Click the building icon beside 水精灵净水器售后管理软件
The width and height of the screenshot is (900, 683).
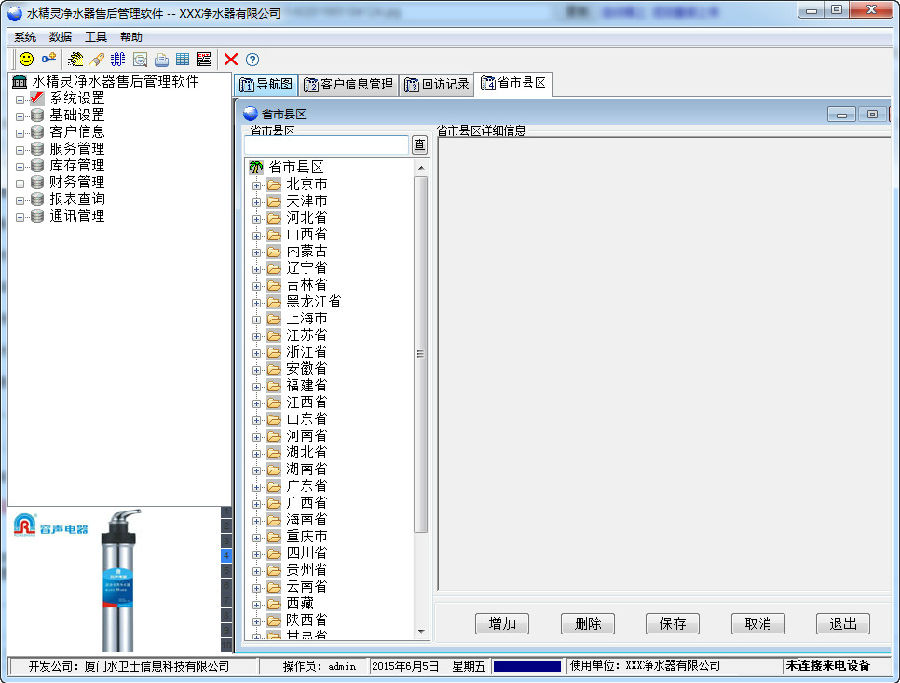[20, 82]
